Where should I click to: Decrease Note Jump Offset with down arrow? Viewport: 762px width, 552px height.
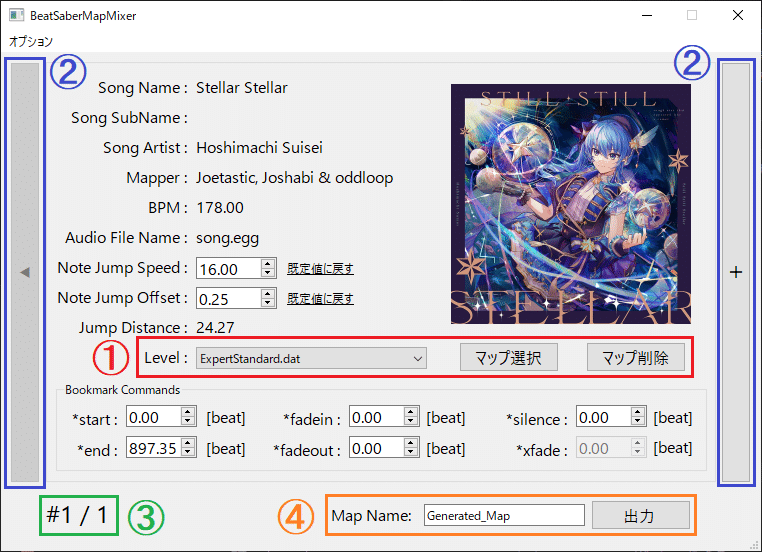pos(268,303)
